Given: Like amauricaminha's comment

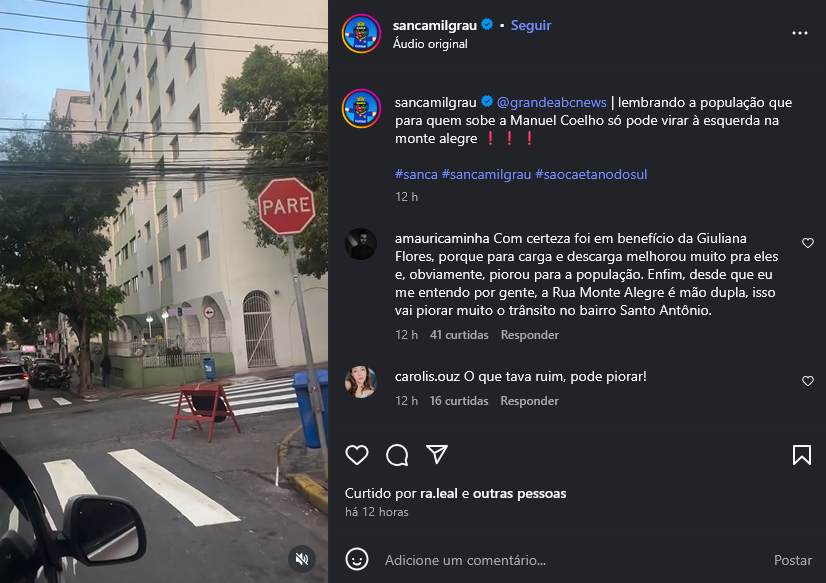Looking at the screenshot, I should [808, 243].
